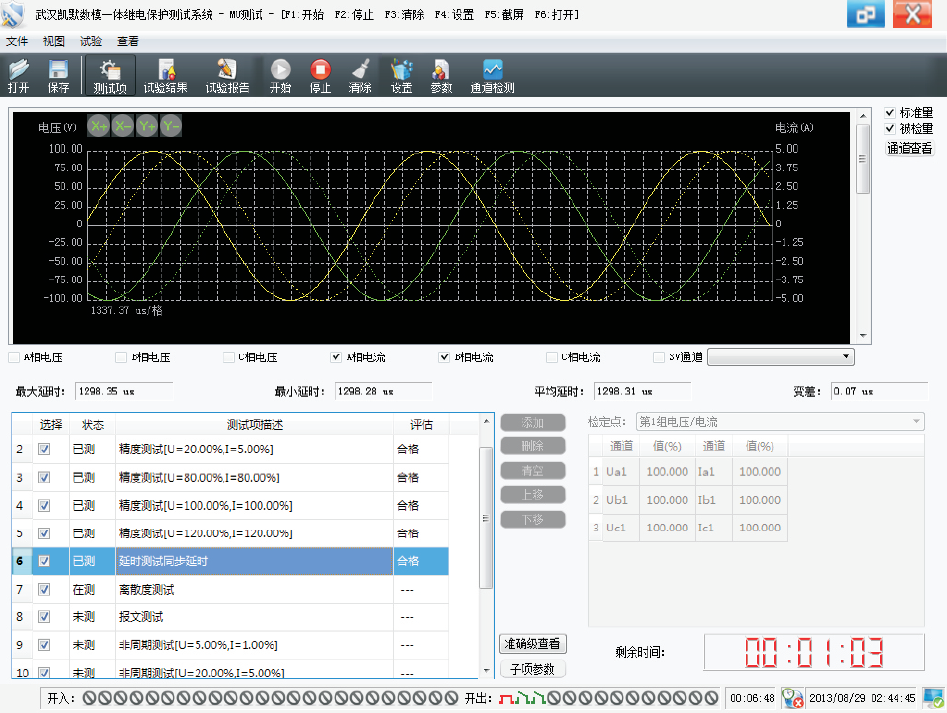Click the 保存 (Save) toolbar icon

(58, 75)
